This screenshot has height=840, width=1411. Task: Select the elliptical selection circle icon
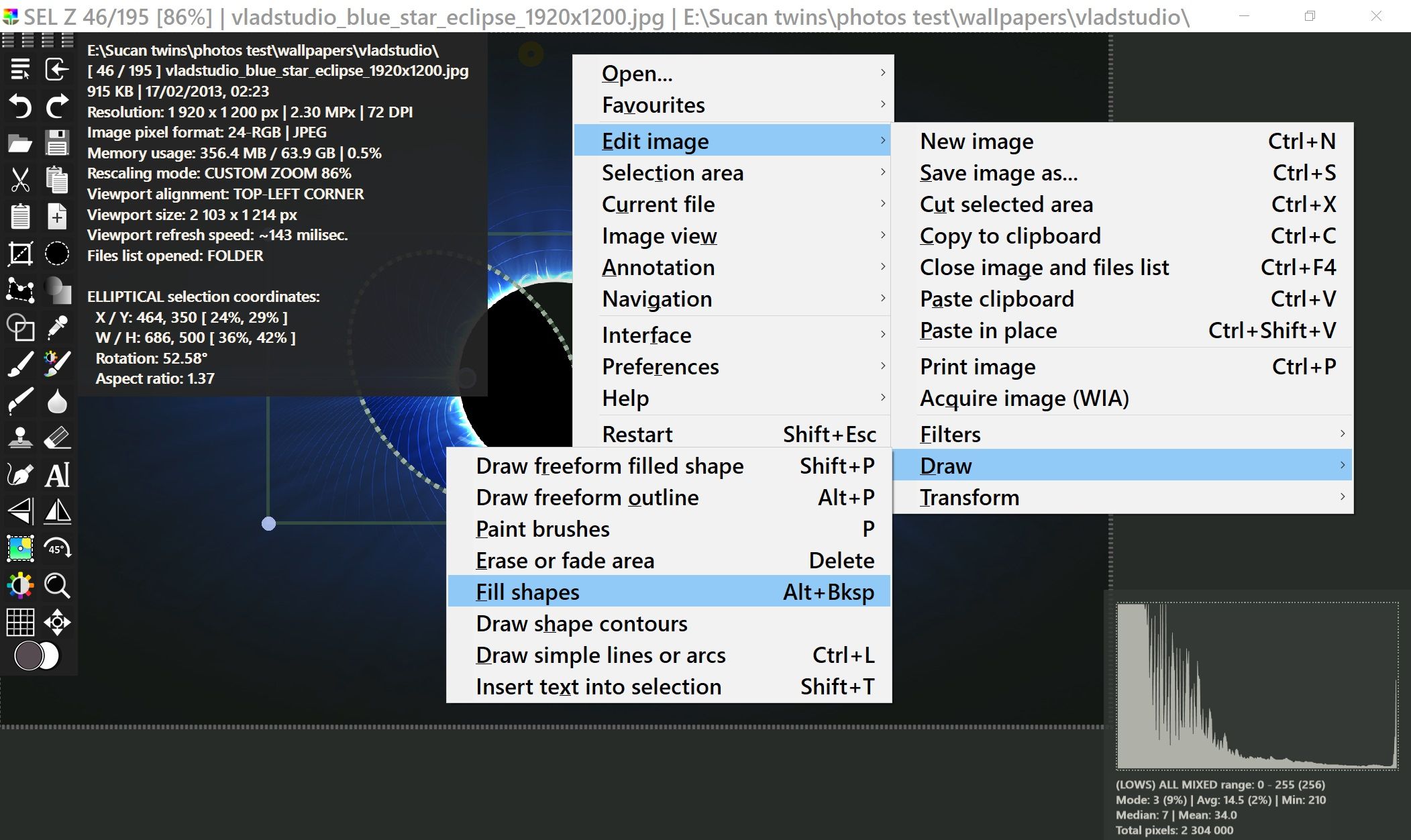pos(58,254)
